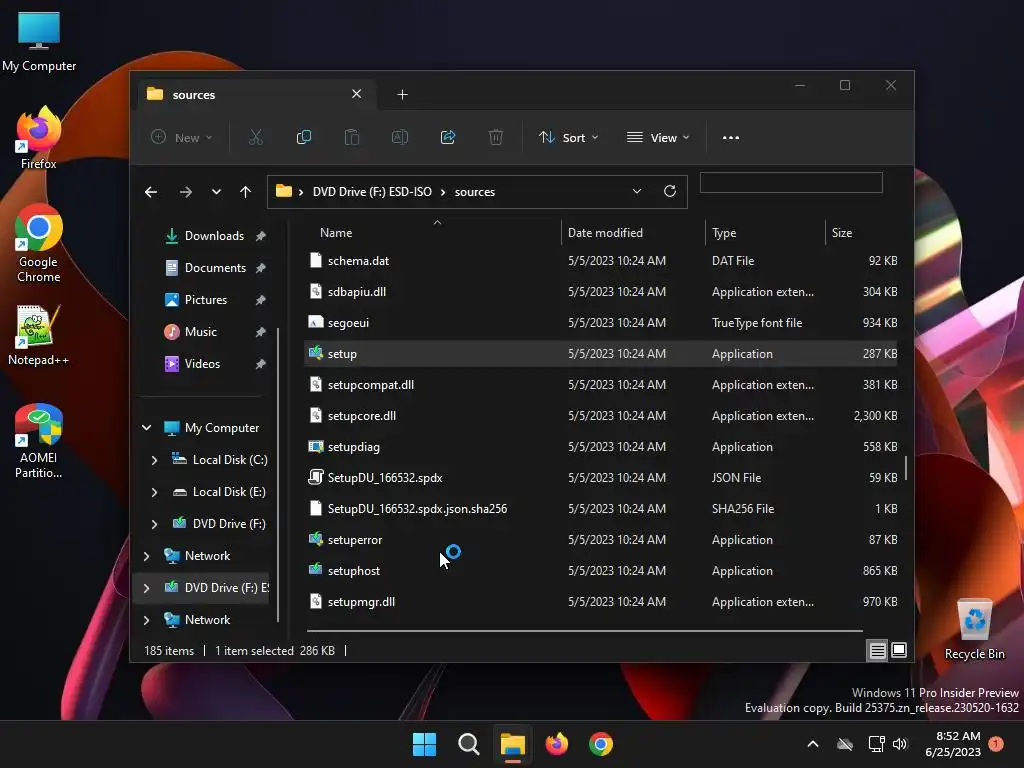The width and height of the screenshot is (1024, 768).
Task: Expand DVD Drive (F:) under My Computer
Action: click(154, 524)
